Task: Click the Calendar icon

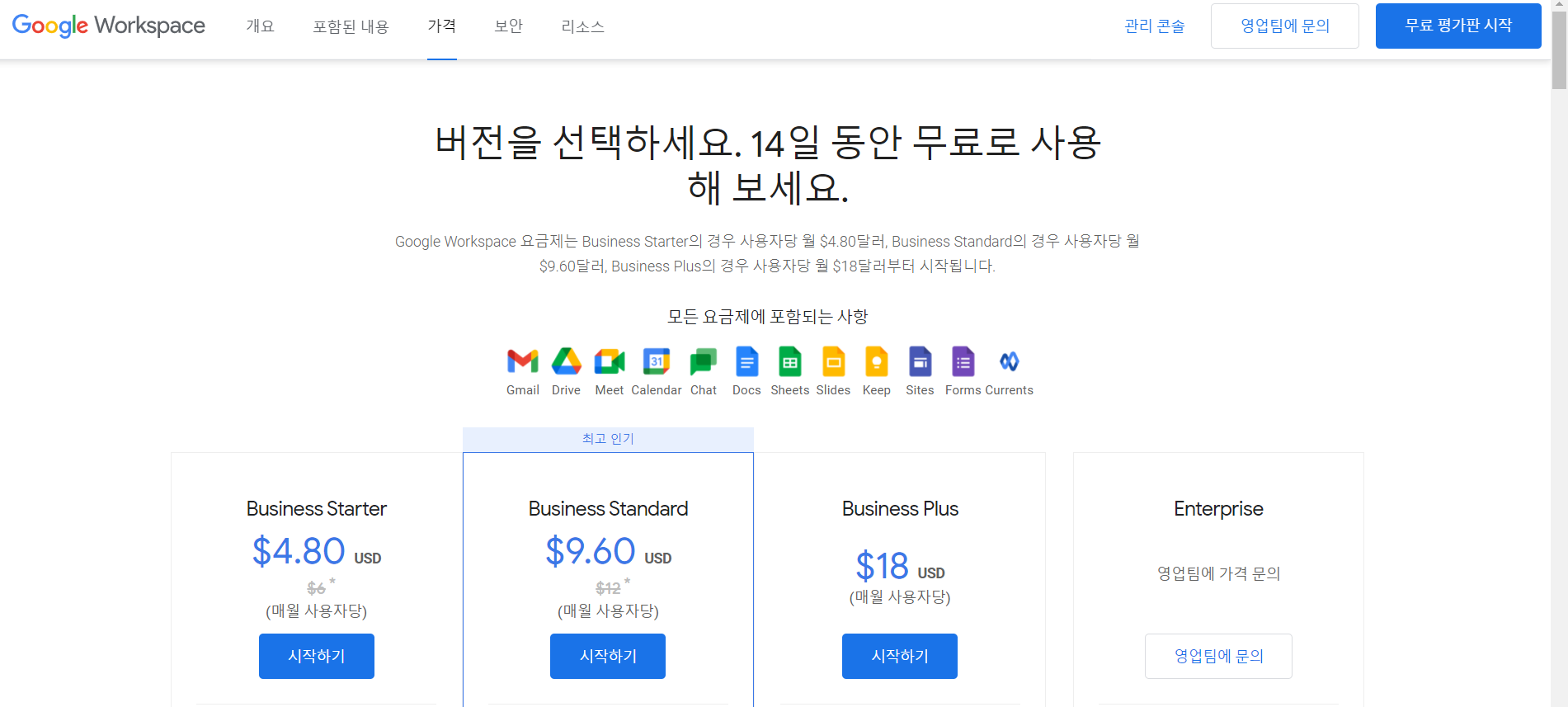Action: [x=657, y=361]
